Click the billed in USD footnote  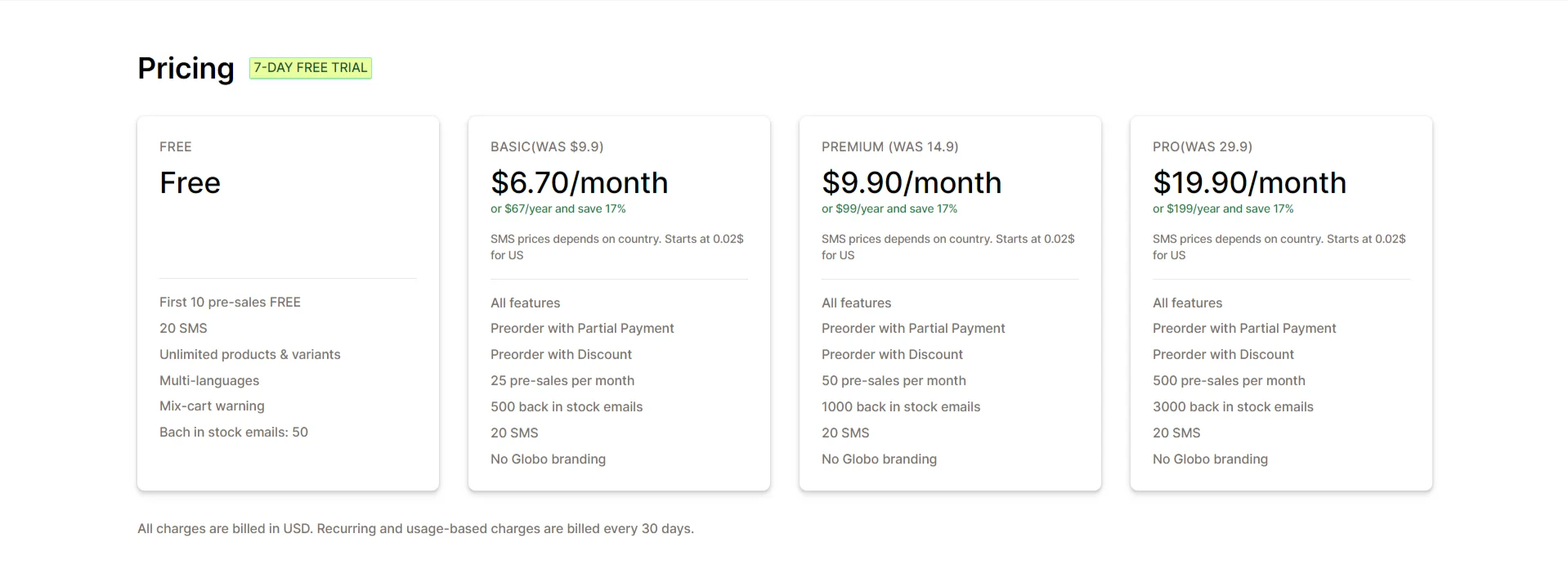pyautogui.click(x=415, y=529)
